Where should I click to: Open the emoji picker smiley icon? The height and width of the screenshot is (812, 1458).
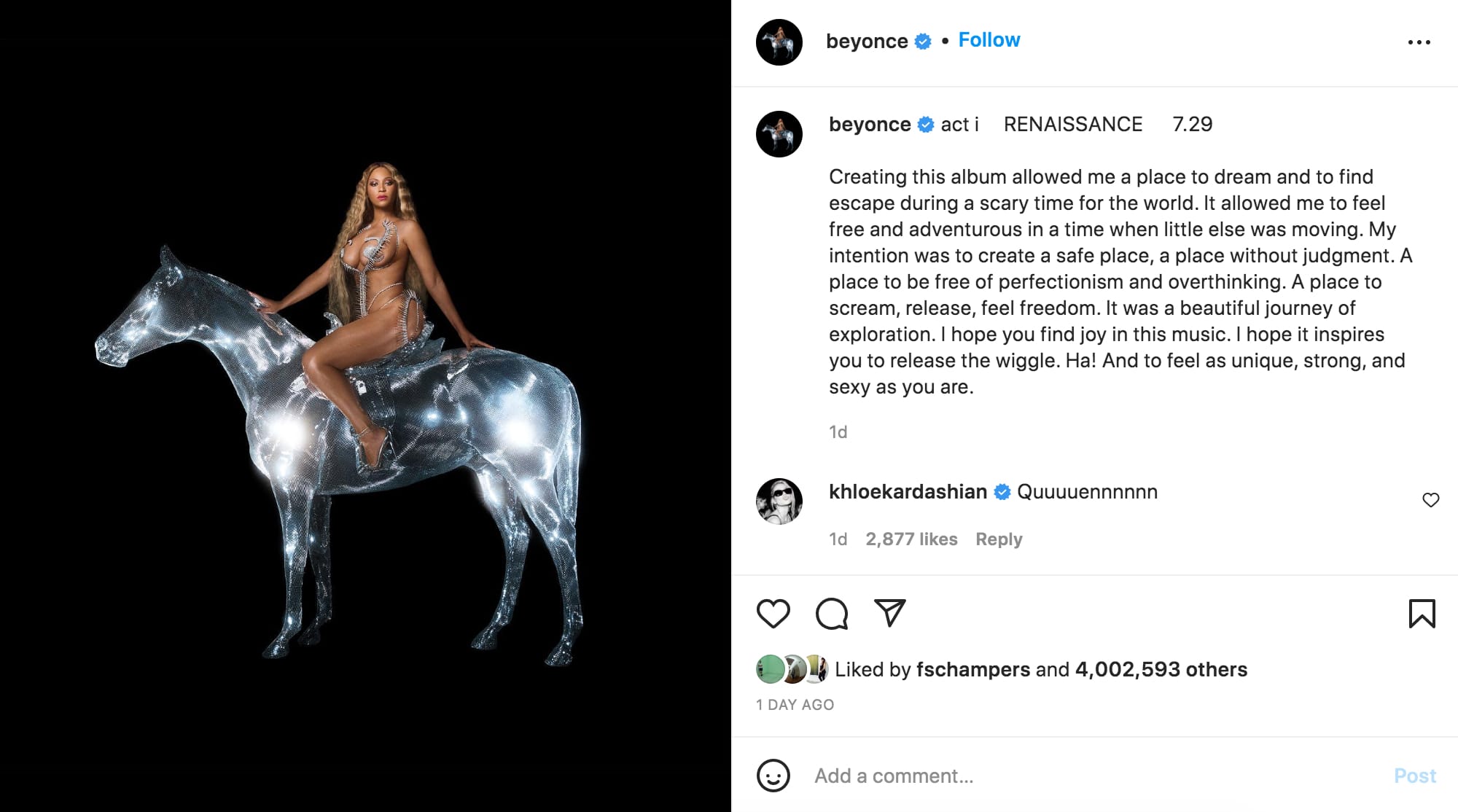(x=773, y=776)
